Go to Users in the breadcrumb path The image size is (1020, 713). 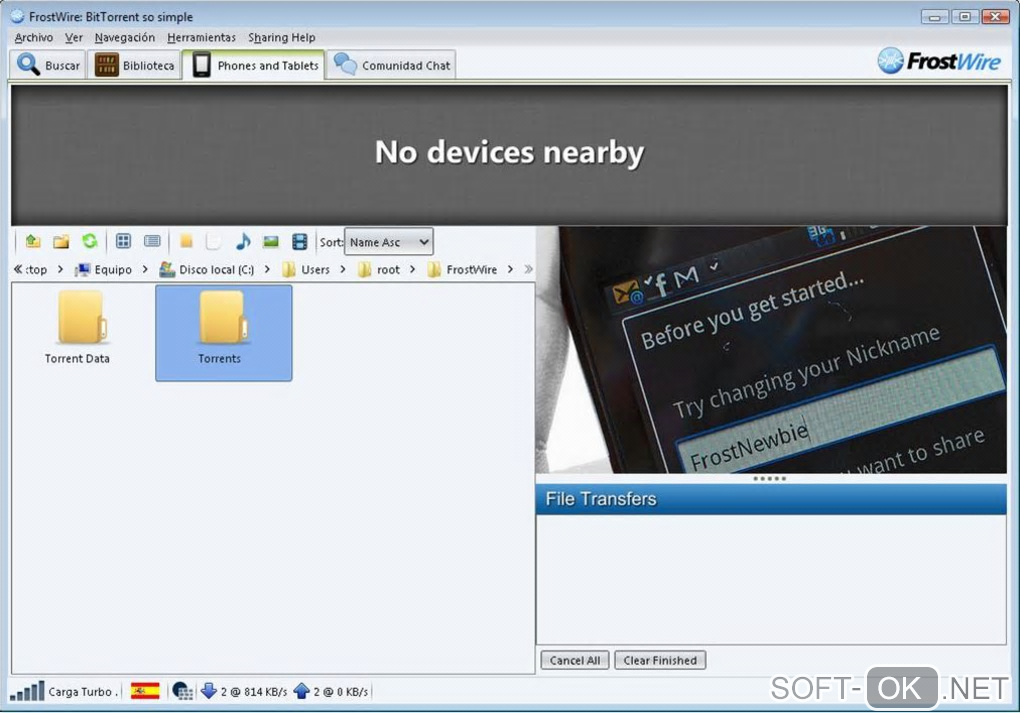306,269
